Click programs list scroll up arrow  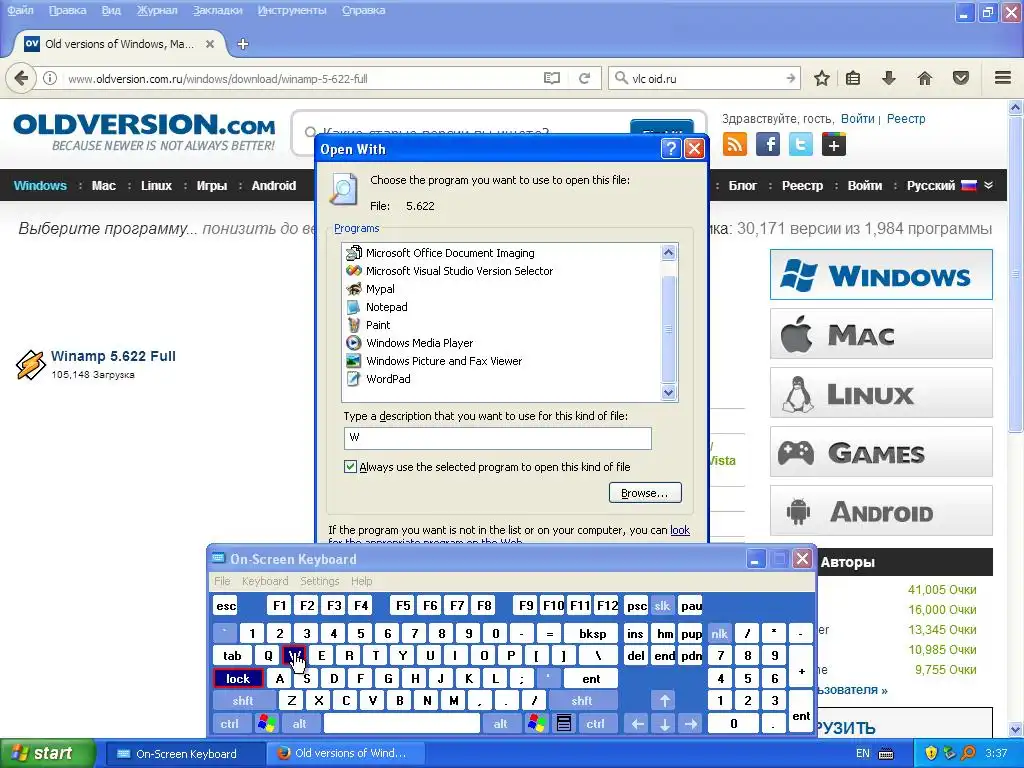[x=668, y=252]
